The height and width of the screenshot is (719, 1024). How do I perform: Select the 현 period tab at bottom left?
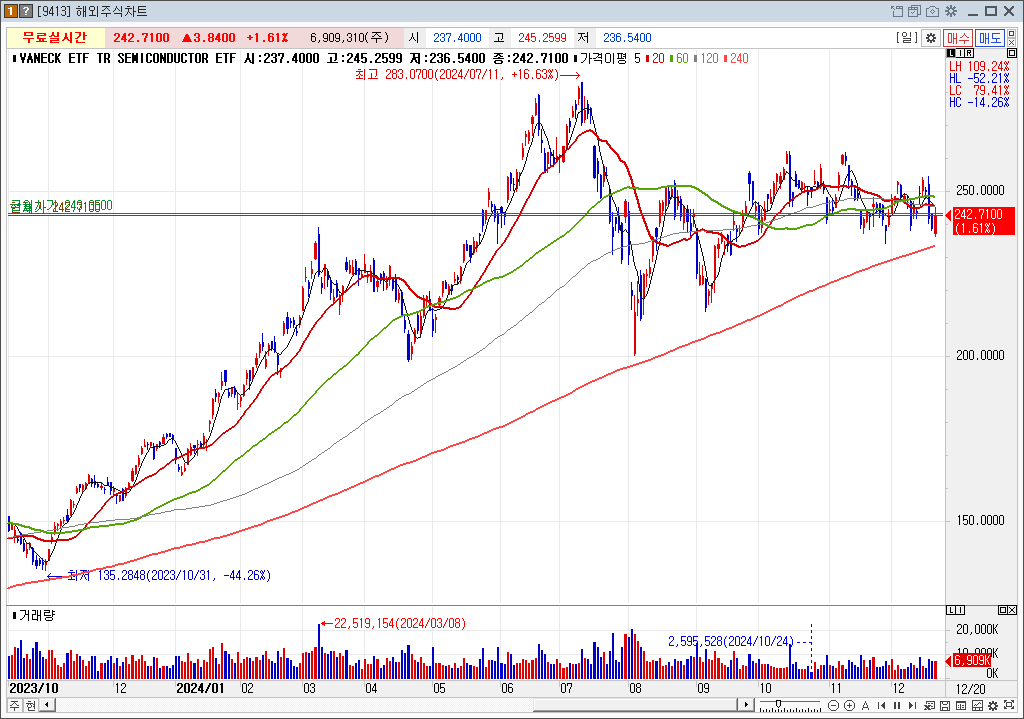30,705
